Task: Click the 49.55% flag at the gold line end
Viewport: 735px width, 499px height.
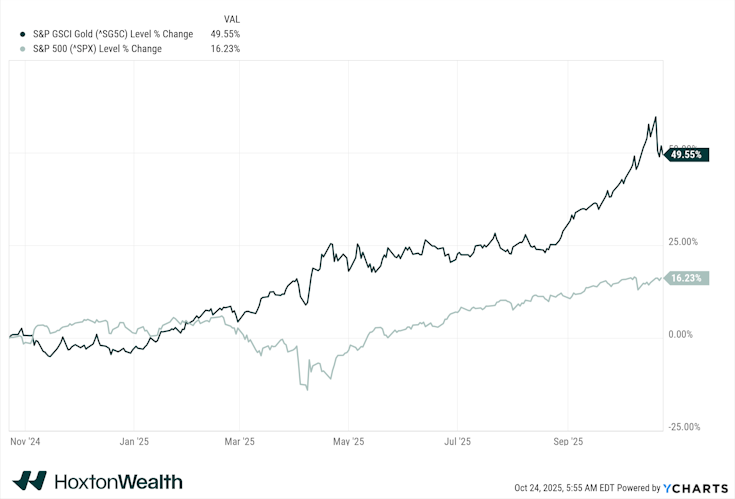Action: click(689, 155)
